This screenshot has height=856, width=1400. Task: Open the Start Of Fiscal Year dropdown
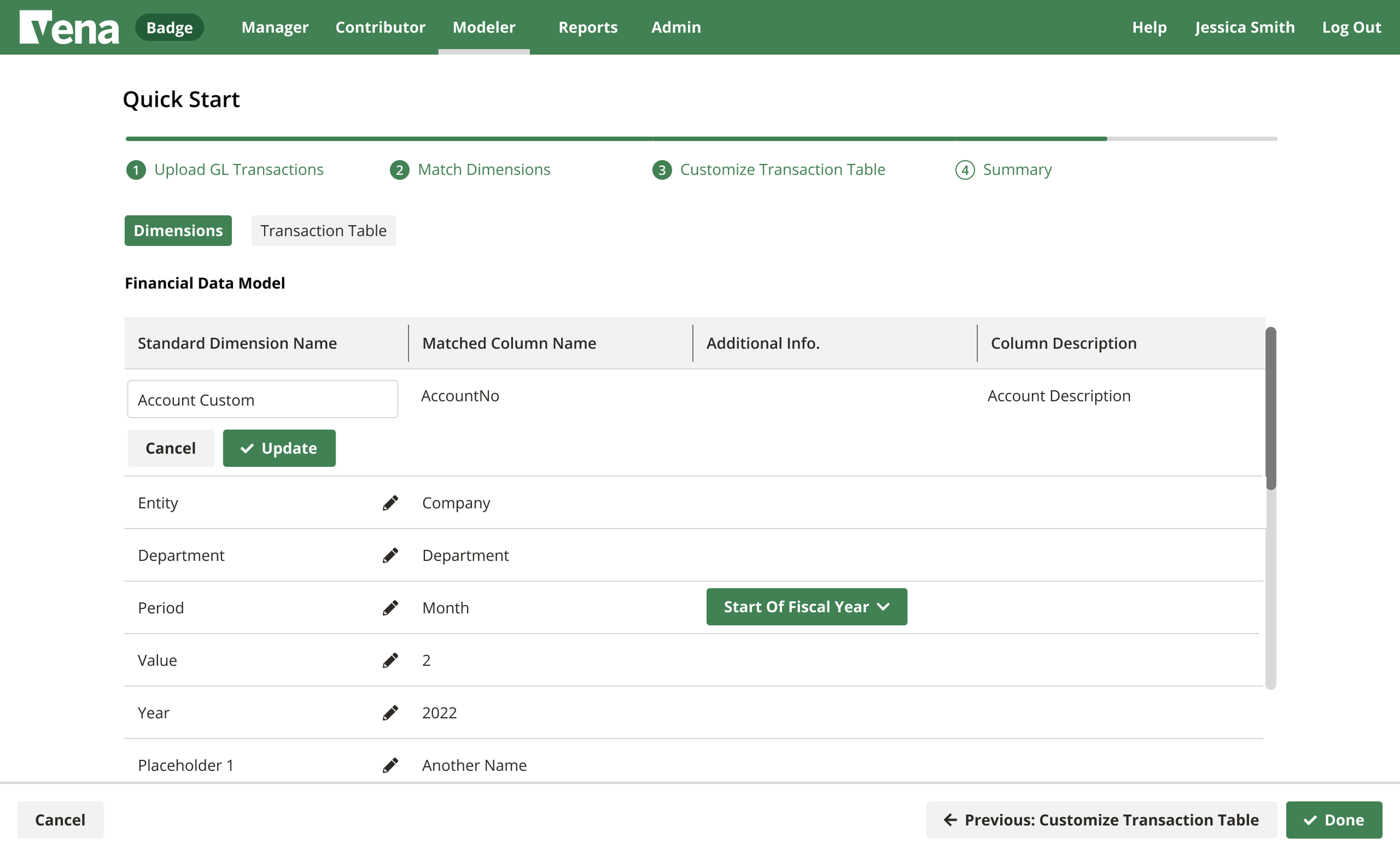coord(806,607)
